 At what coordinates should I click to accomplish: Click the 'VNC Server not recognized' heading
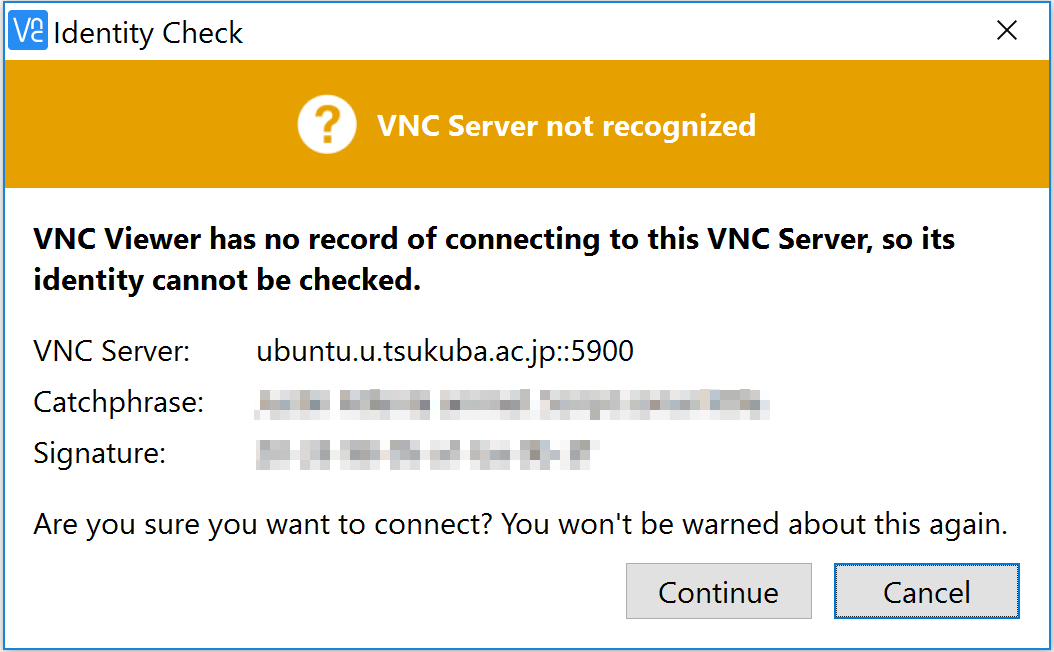565,126
